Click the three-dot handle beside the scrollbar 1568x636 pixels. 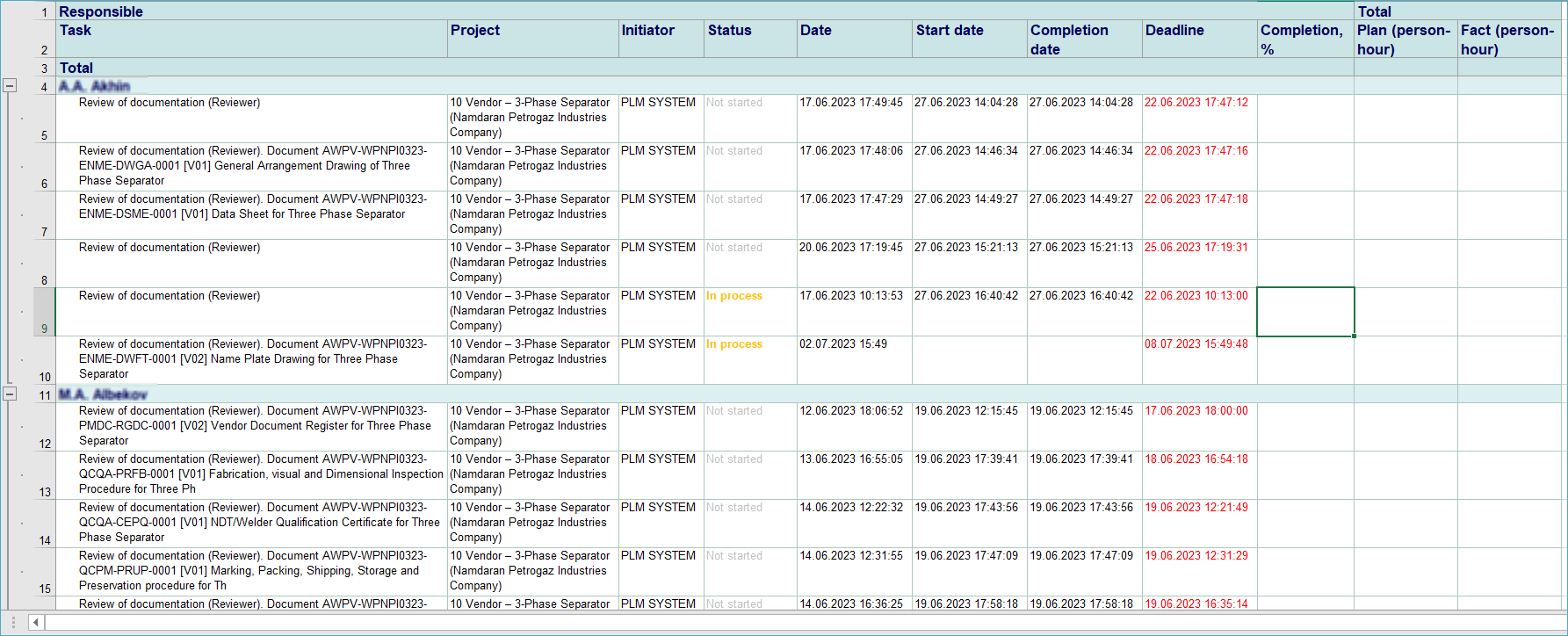(x=13, y=623)
